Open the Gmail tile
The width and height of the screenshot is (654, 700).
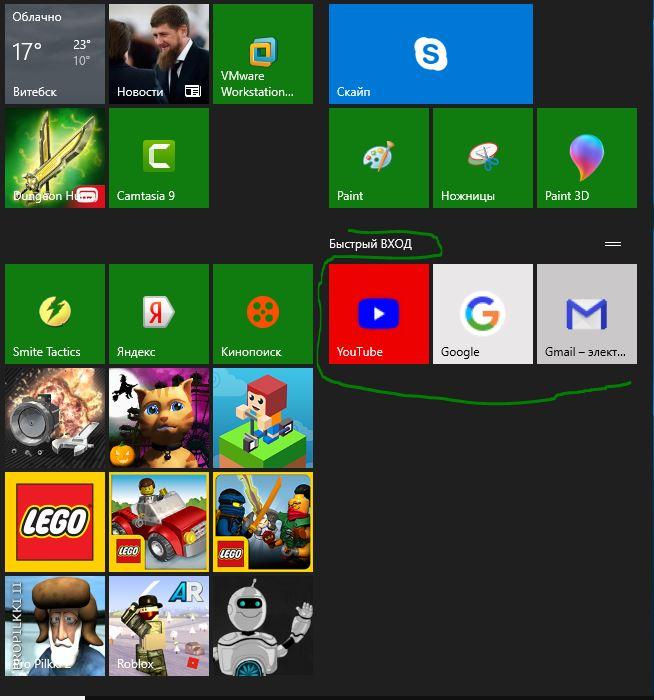[587, 314]
